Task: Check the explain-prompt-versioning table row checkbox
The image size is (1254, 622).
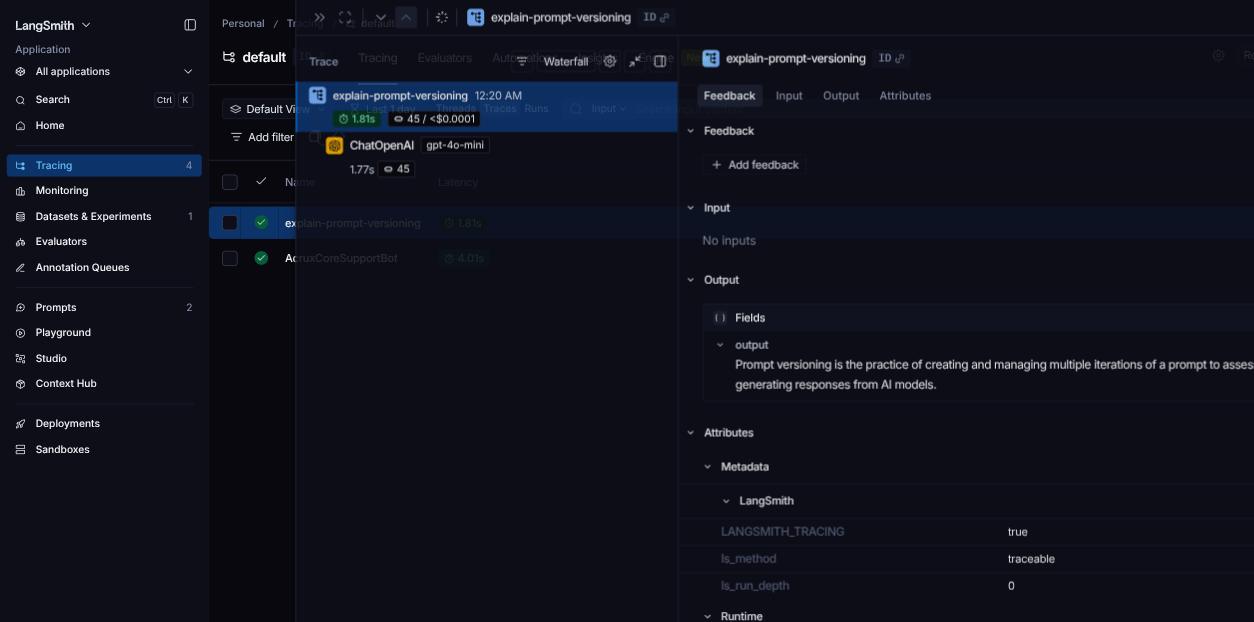Action: pos(230,223)
